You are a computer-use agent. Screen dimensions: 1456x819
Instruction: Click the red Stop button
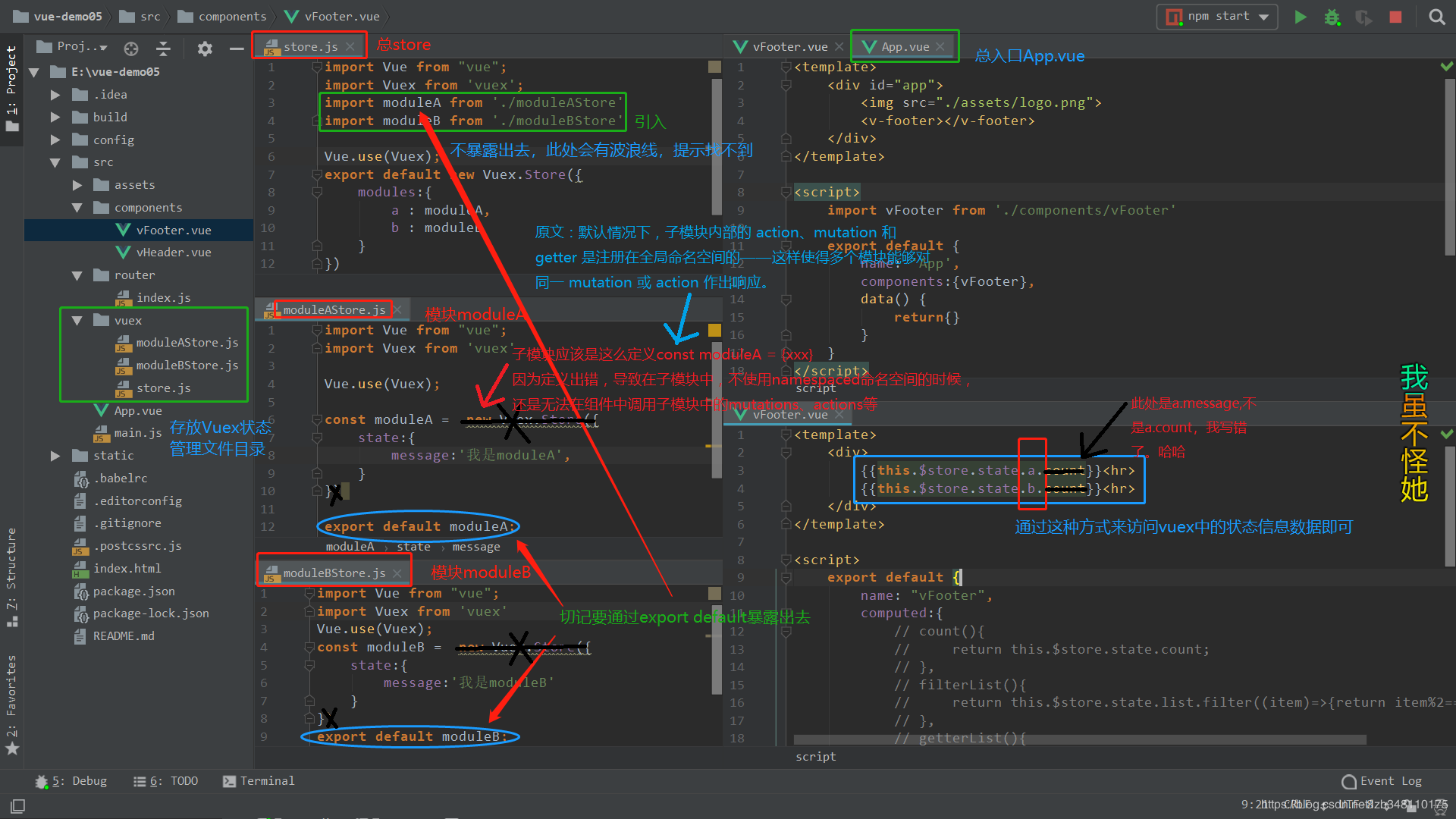(1395, 17)
